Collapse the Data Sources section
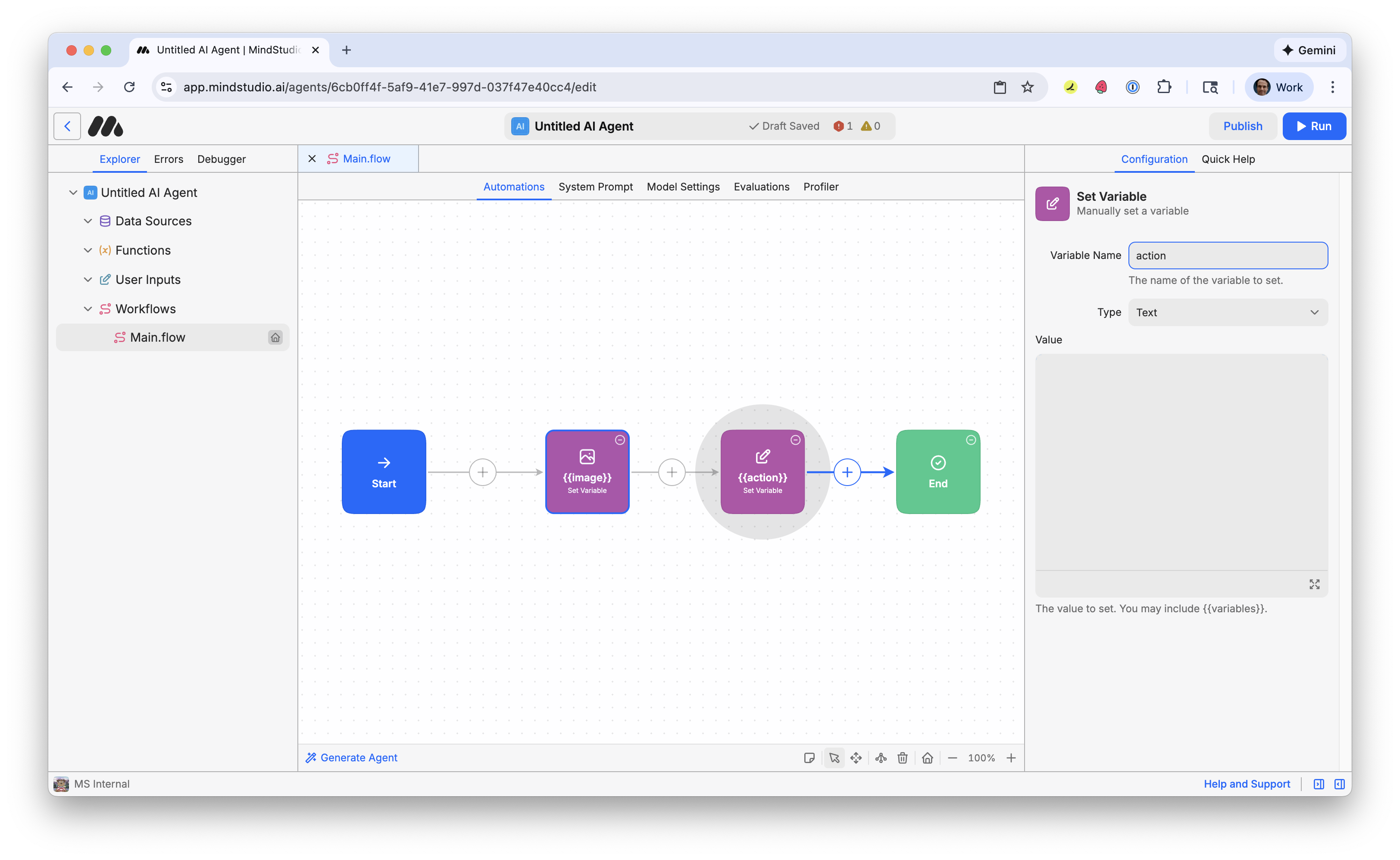1400x860 pixels. click(87, 221)
